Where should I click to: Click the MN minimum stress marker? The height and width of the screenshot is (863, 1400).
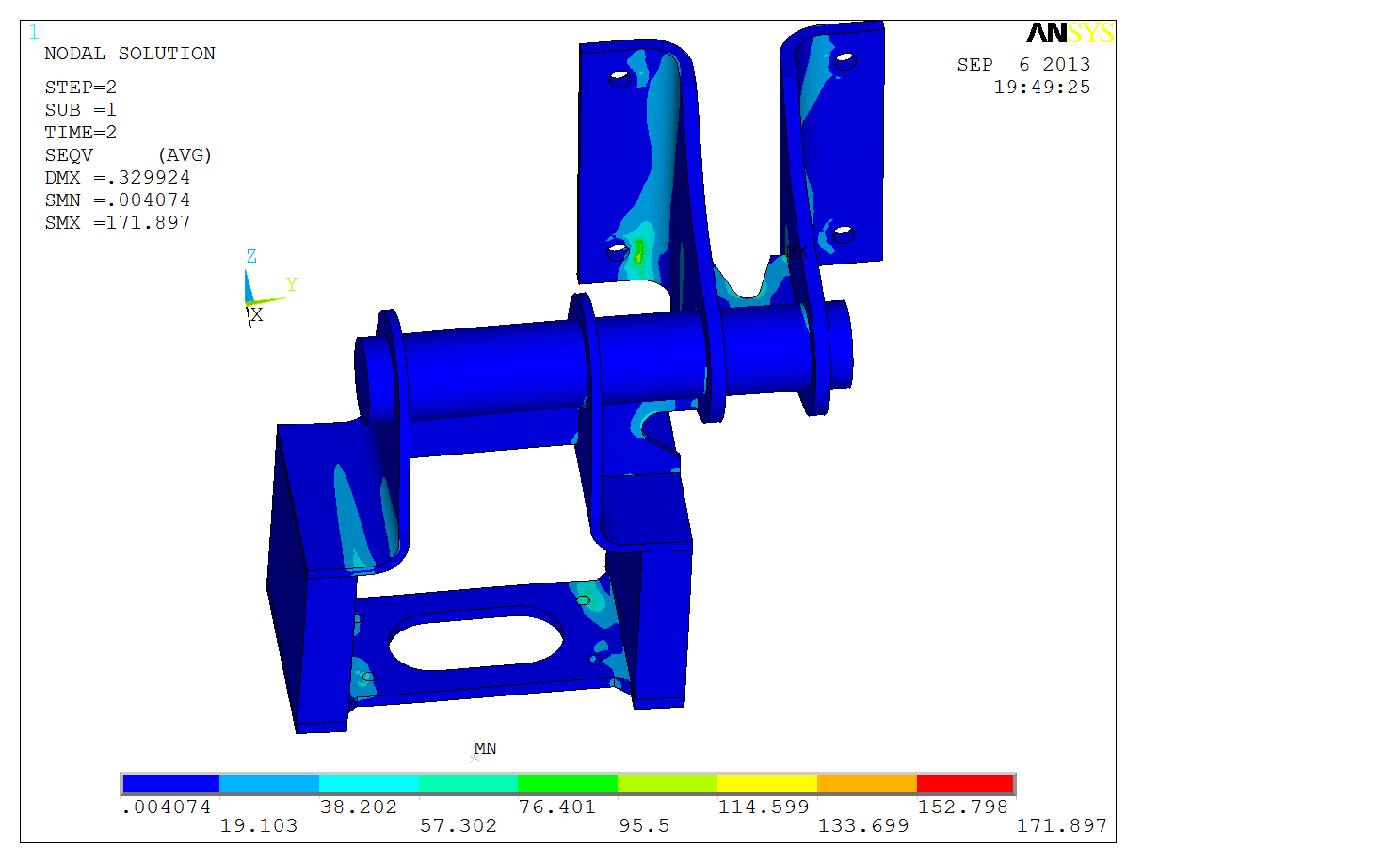coord(483,751)
